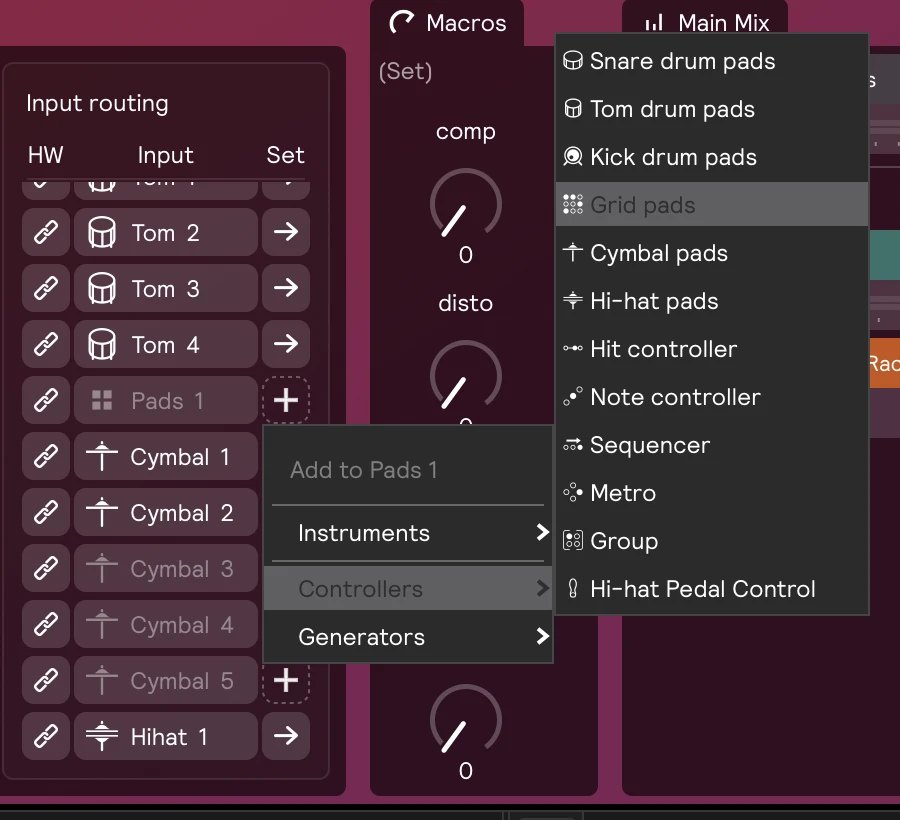Click the Cymbal 3 icon
Image resolution: width=900 pixels, height=820 pixels.
coord(102,569)
